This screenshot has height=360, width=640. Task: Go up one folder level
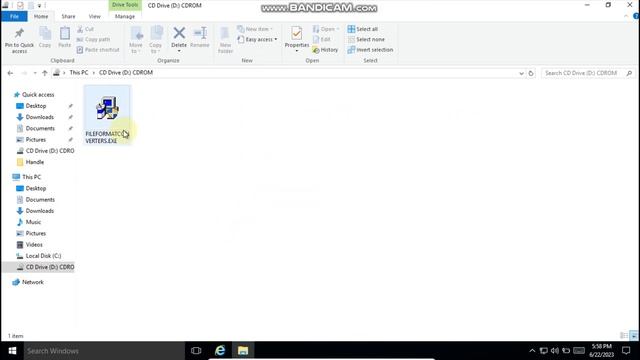[44, 73]
